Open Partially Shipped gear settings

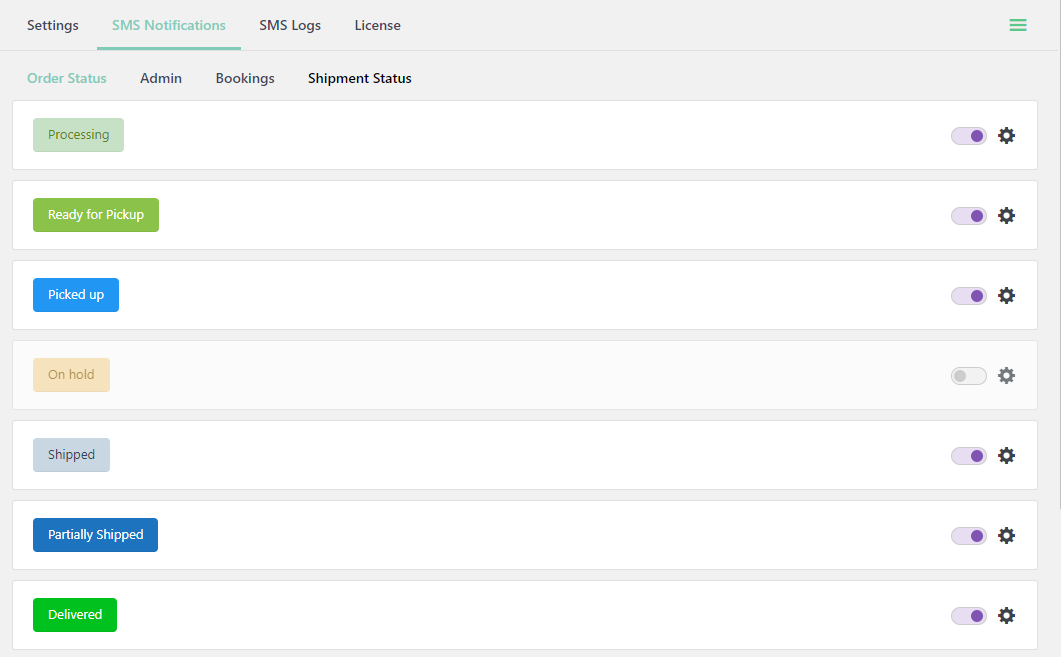coord(1006,536)
